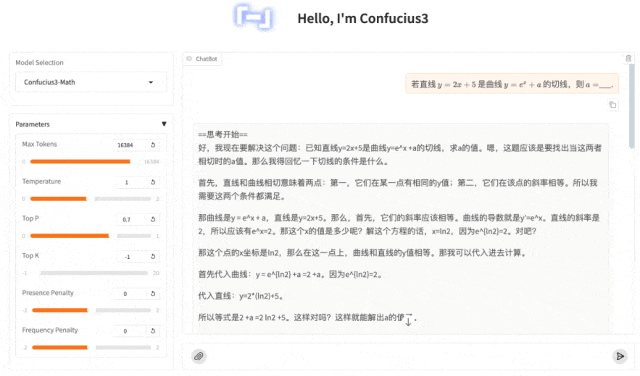Click the Confucius3 logo image

[253, 17]
